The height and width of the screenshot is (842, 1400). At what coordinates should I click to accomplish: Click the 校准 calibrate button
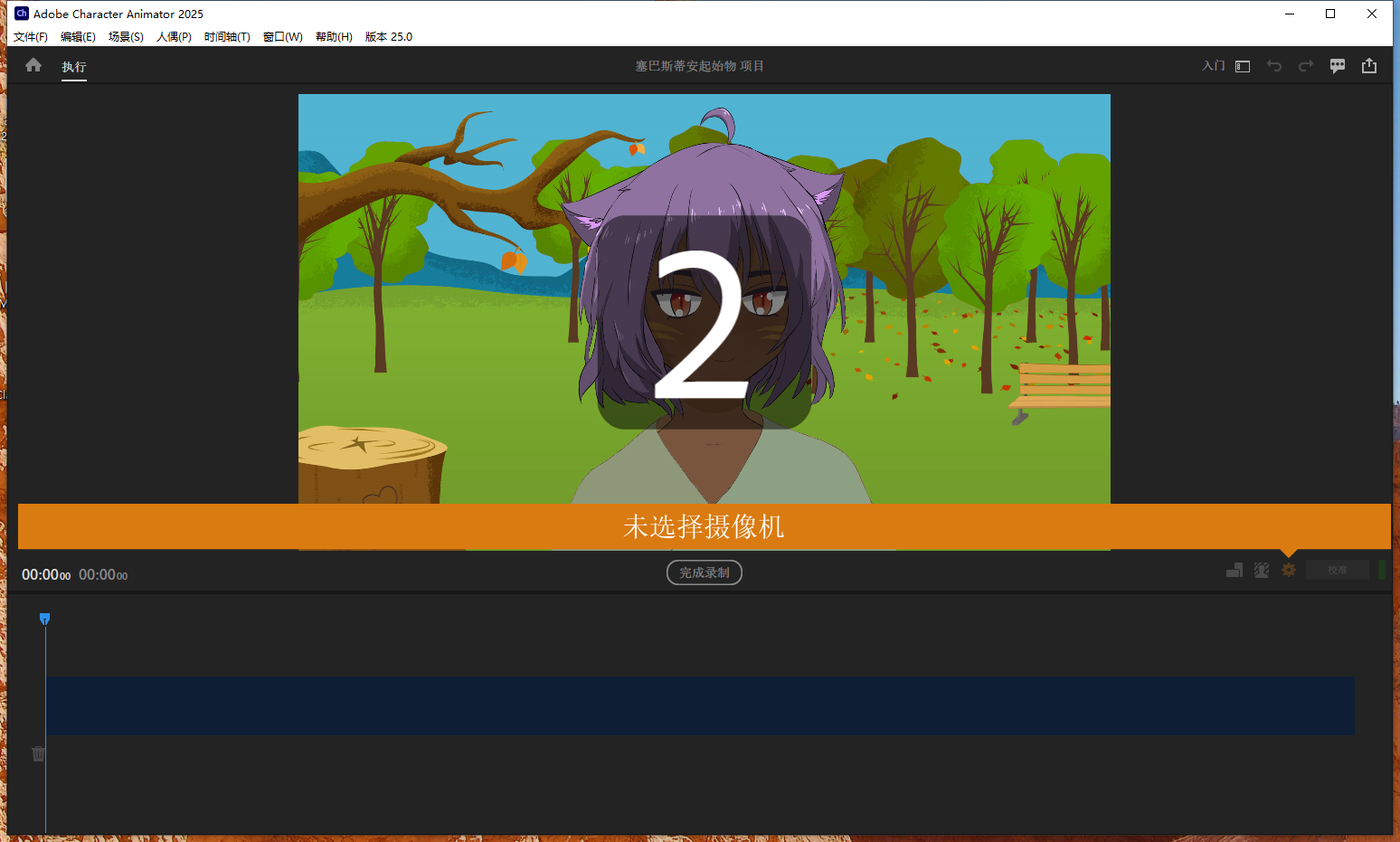tap(1337, 570)
